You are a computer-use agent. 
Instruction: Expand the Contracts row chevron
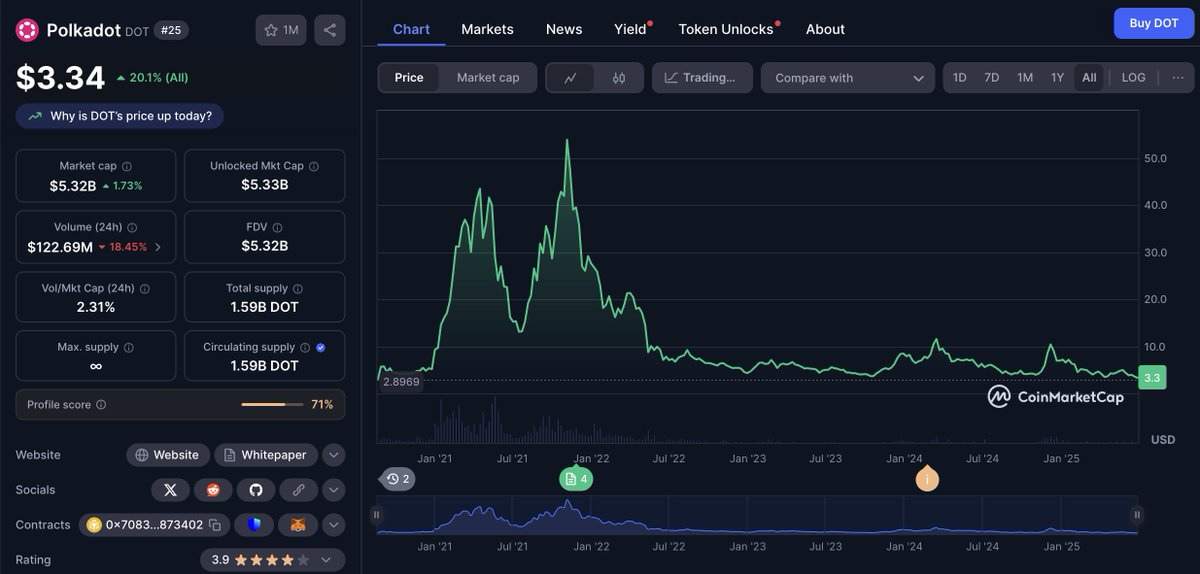(x=335, y=525)
